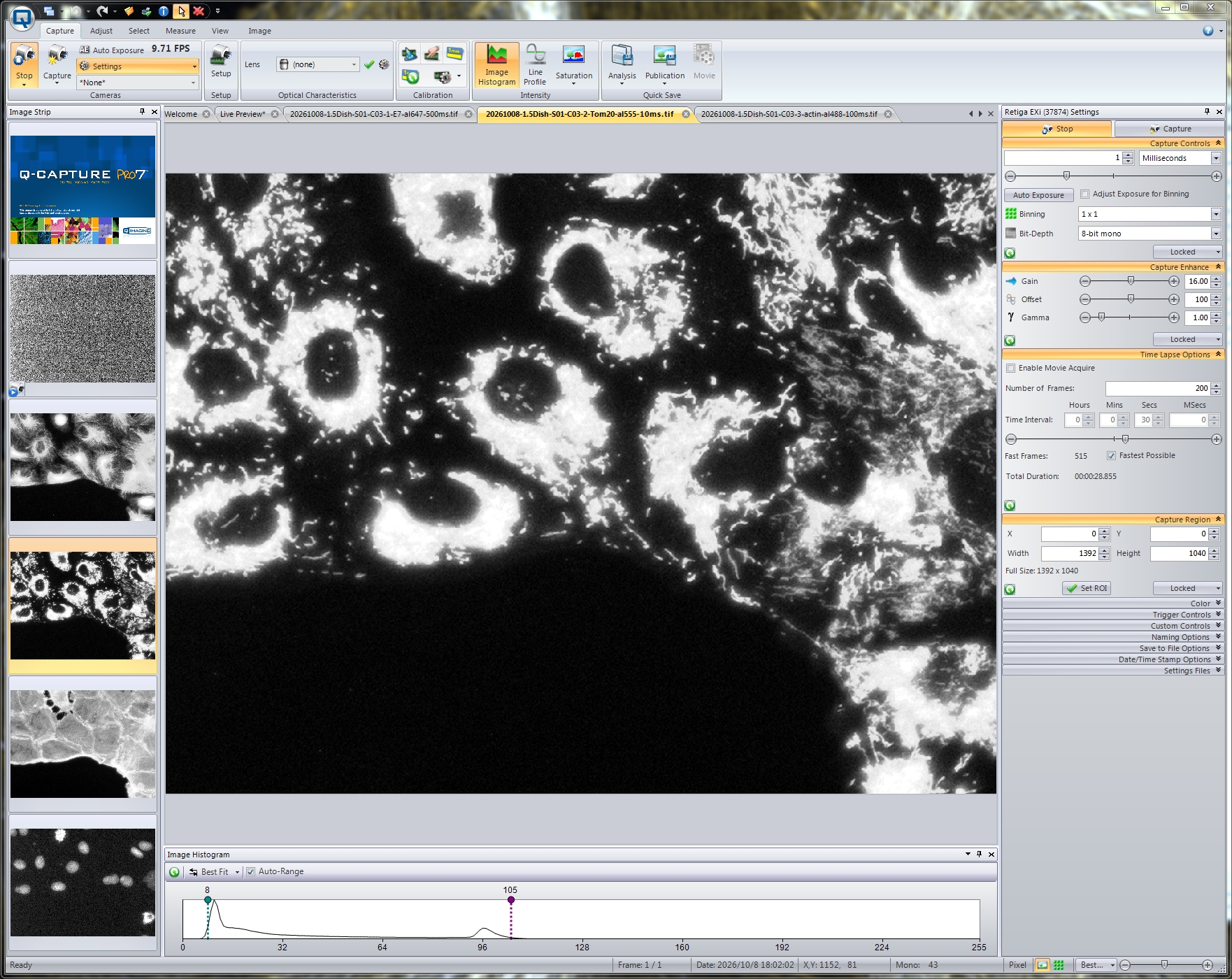Click the green grid icon in status bar
Image resolution: width=1232 pixels, height=979 pixels.
[x=1059, y=965]
